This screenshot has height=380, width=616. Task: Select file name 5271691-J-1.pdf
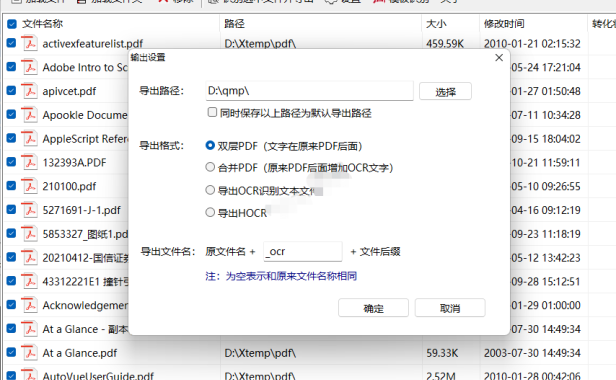81,210
